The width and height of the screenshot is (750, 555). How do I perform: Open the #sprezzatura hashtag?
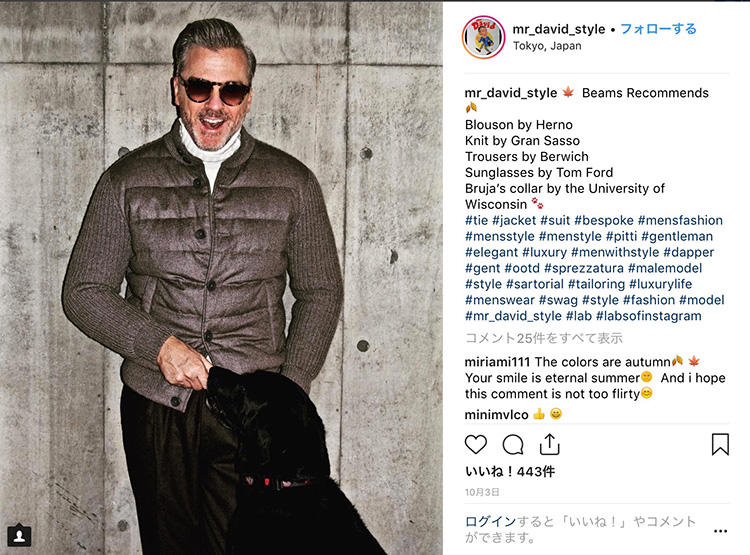584,268
